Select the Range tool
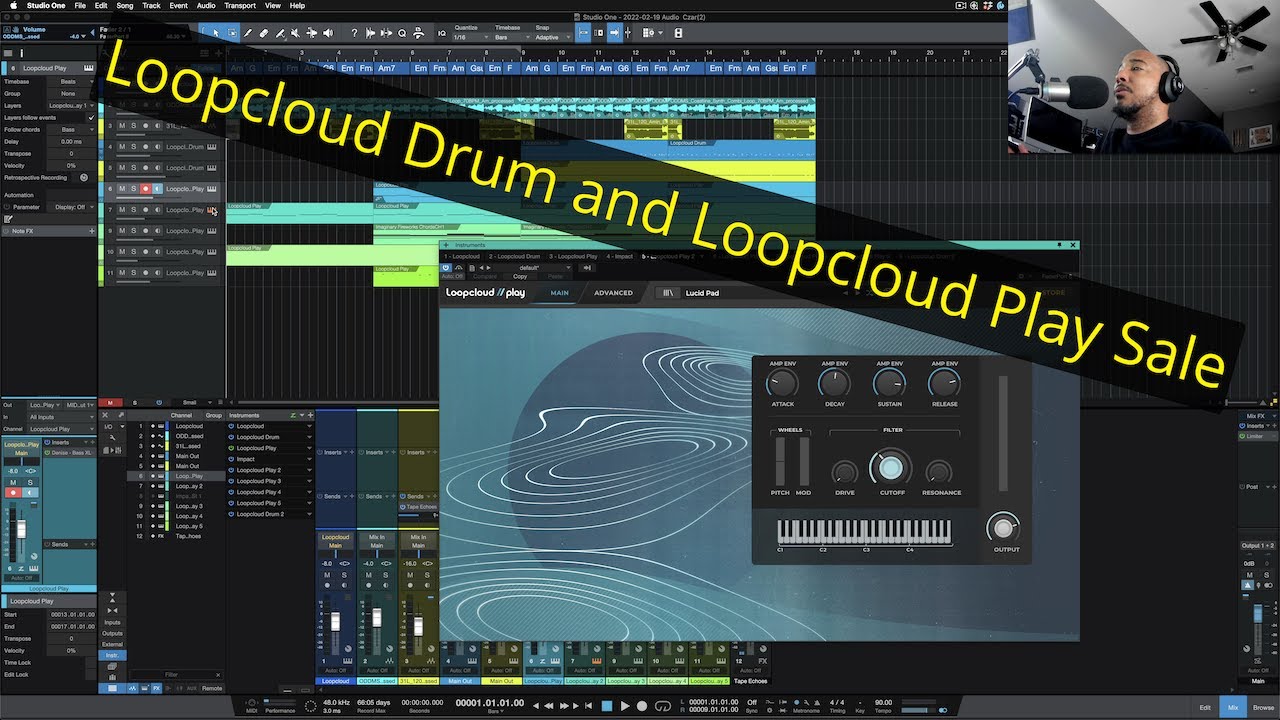Viewport: 1280px width, 720px height. [x=232, y=33]
